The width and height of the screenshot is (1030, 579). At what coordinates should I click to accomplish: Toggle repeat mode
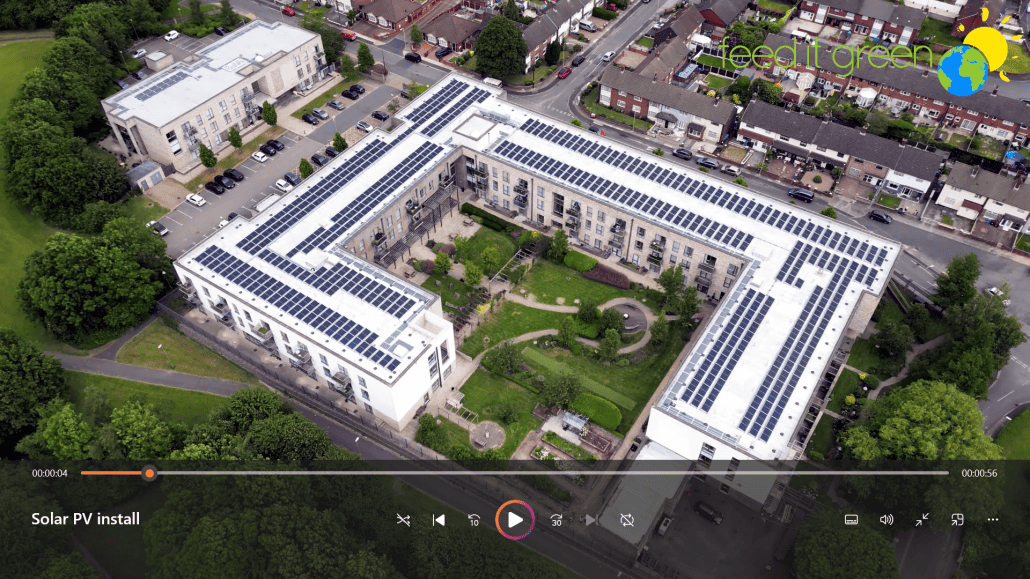[627, 520]
